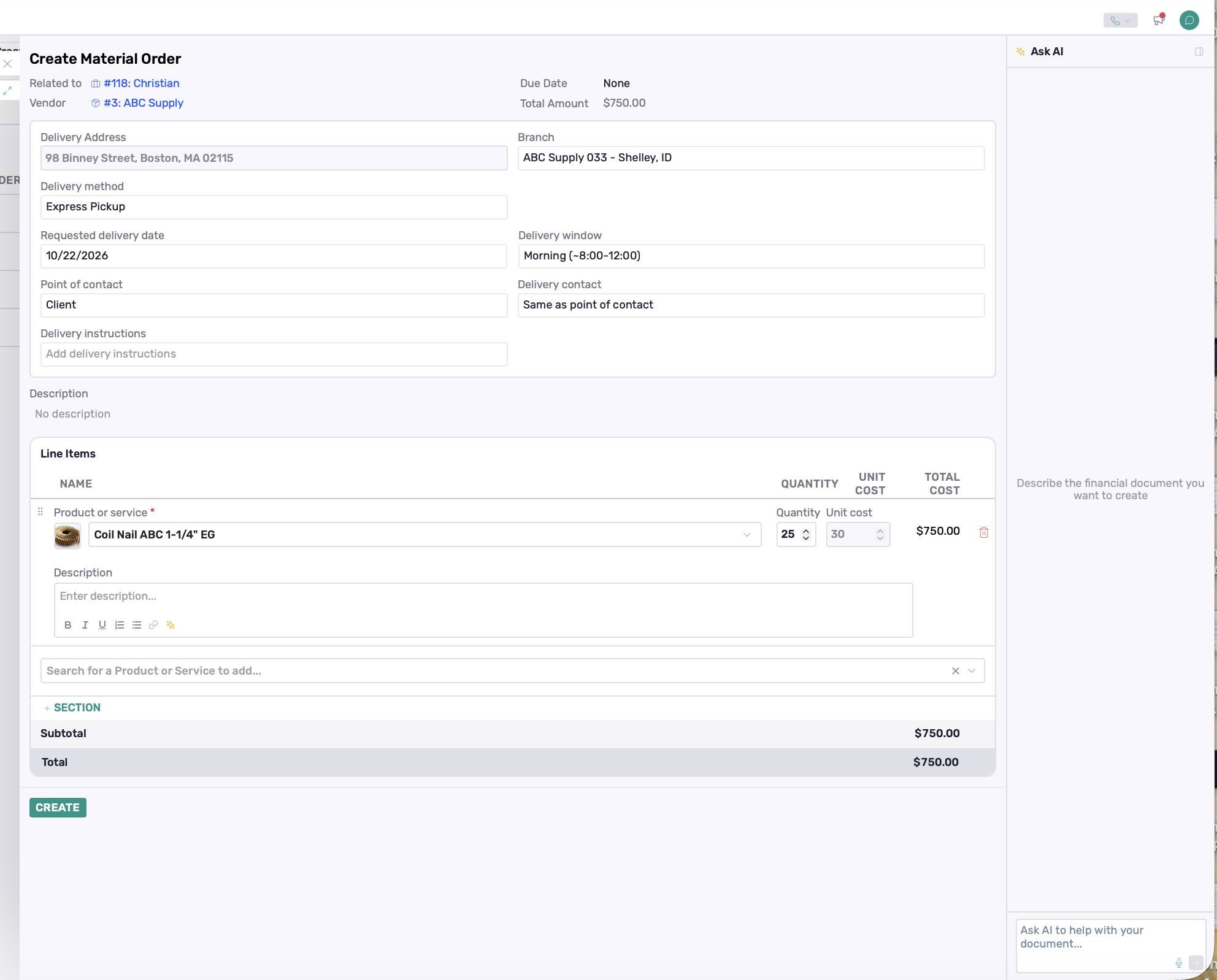The image size is (1217, 980).
Task: Insert a numbered list in description
Action: coord(120,625)
